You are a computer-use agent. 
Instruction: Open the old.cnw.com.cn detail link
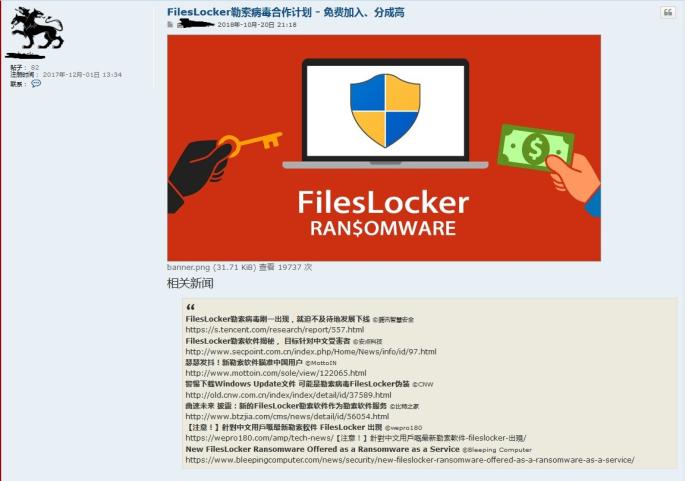pos(288,395)
